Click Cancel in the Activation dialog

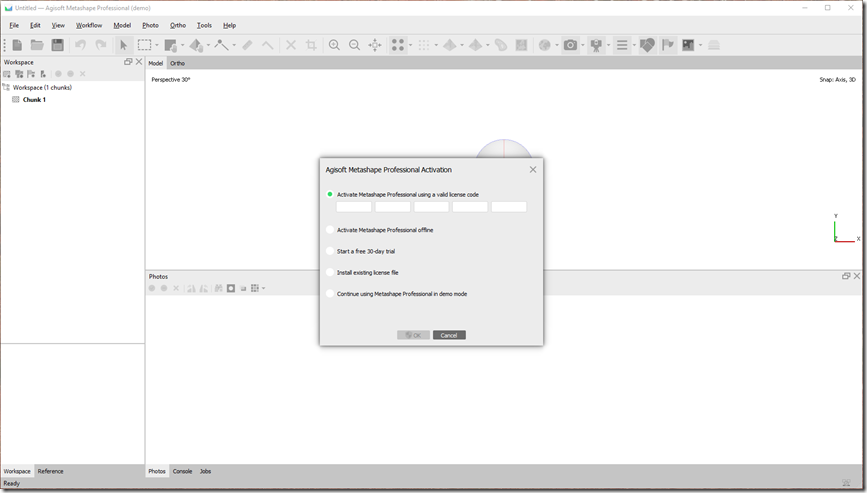pos(449,335)
